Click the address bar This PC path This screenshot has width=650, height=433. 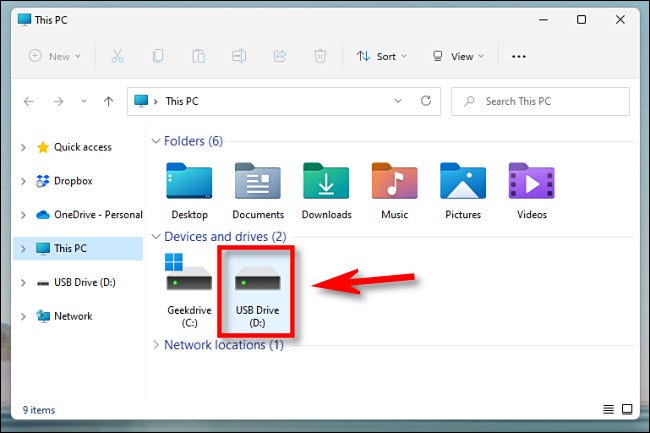pyautogui.click(x=182, y=101)
